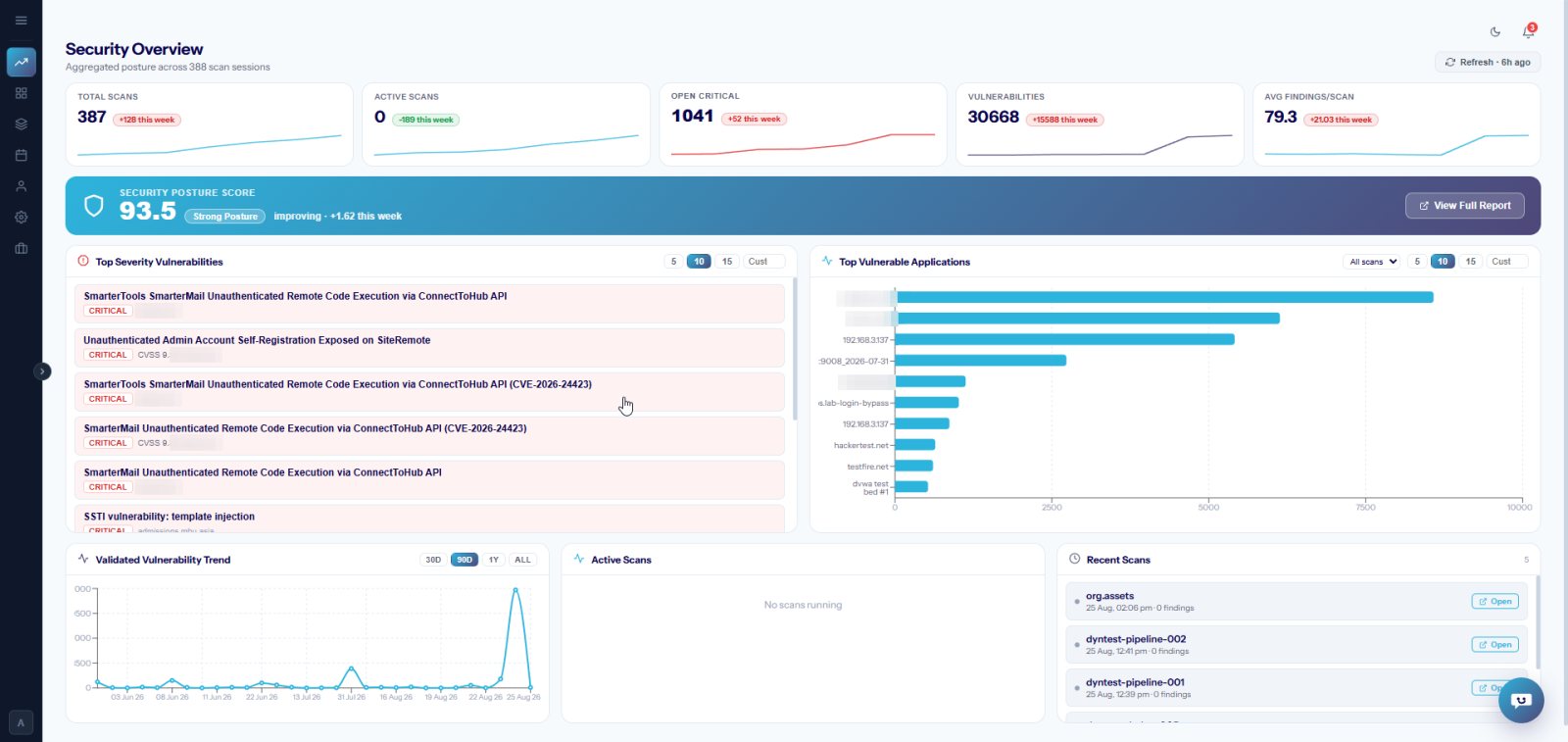Image resolution: width=1568 pixels, height=742 pixels.
Task: Open the org.assets recent scan
Action: click(1494, 602)
